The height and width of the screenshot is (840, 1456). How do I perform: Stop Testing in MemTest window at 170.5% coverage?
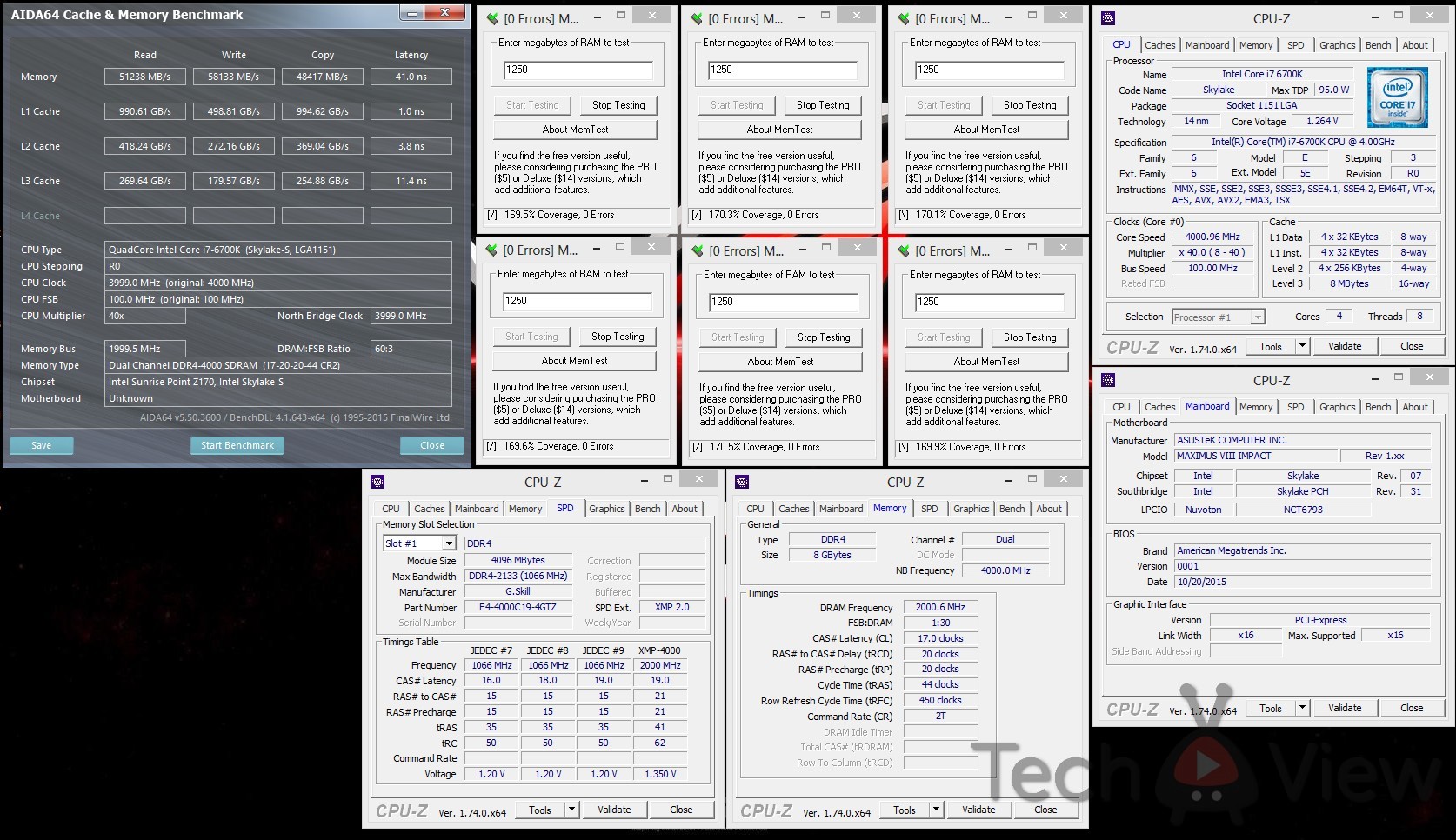pyautogui.click(x=824, y=337)
